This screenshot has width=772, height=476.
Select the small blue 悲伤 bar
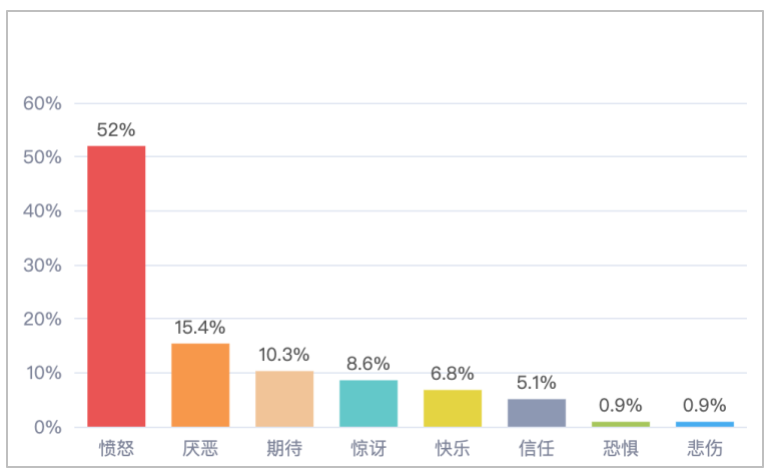704,424
